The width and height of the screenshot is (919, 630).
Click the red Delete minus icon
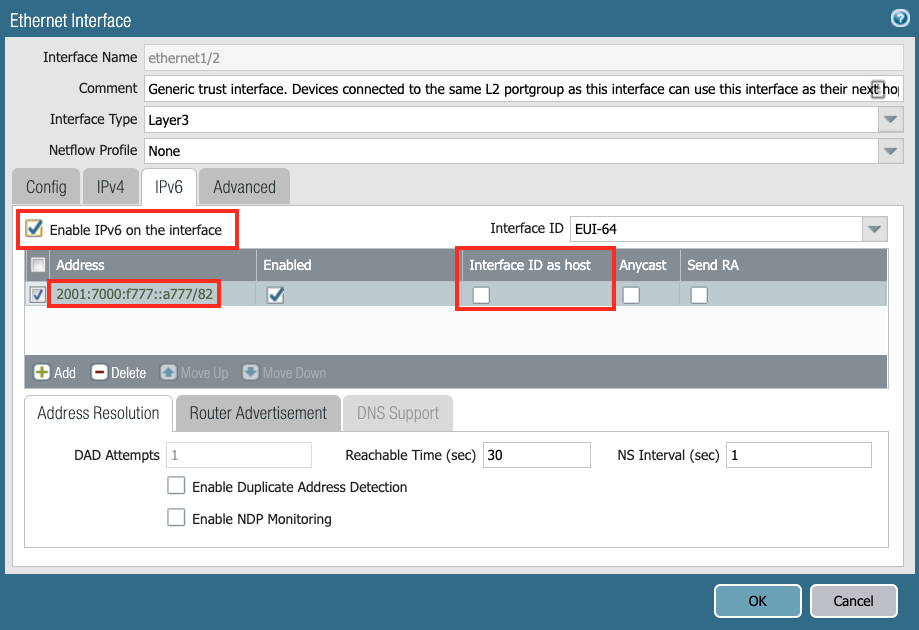(100, 373)
